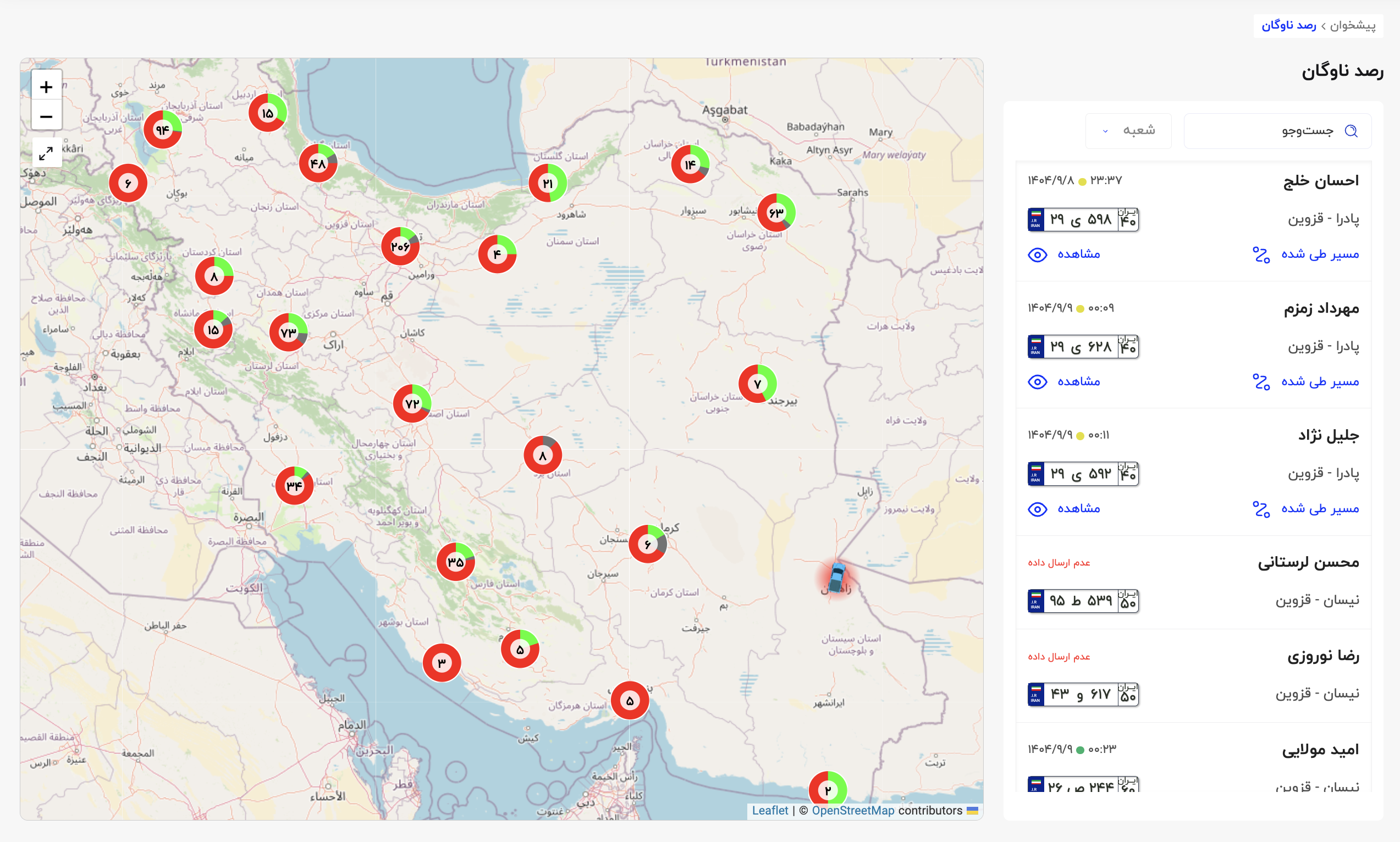
Task: Click عدم ارسال داده under محسن لرستانی
Action: 1059,562
